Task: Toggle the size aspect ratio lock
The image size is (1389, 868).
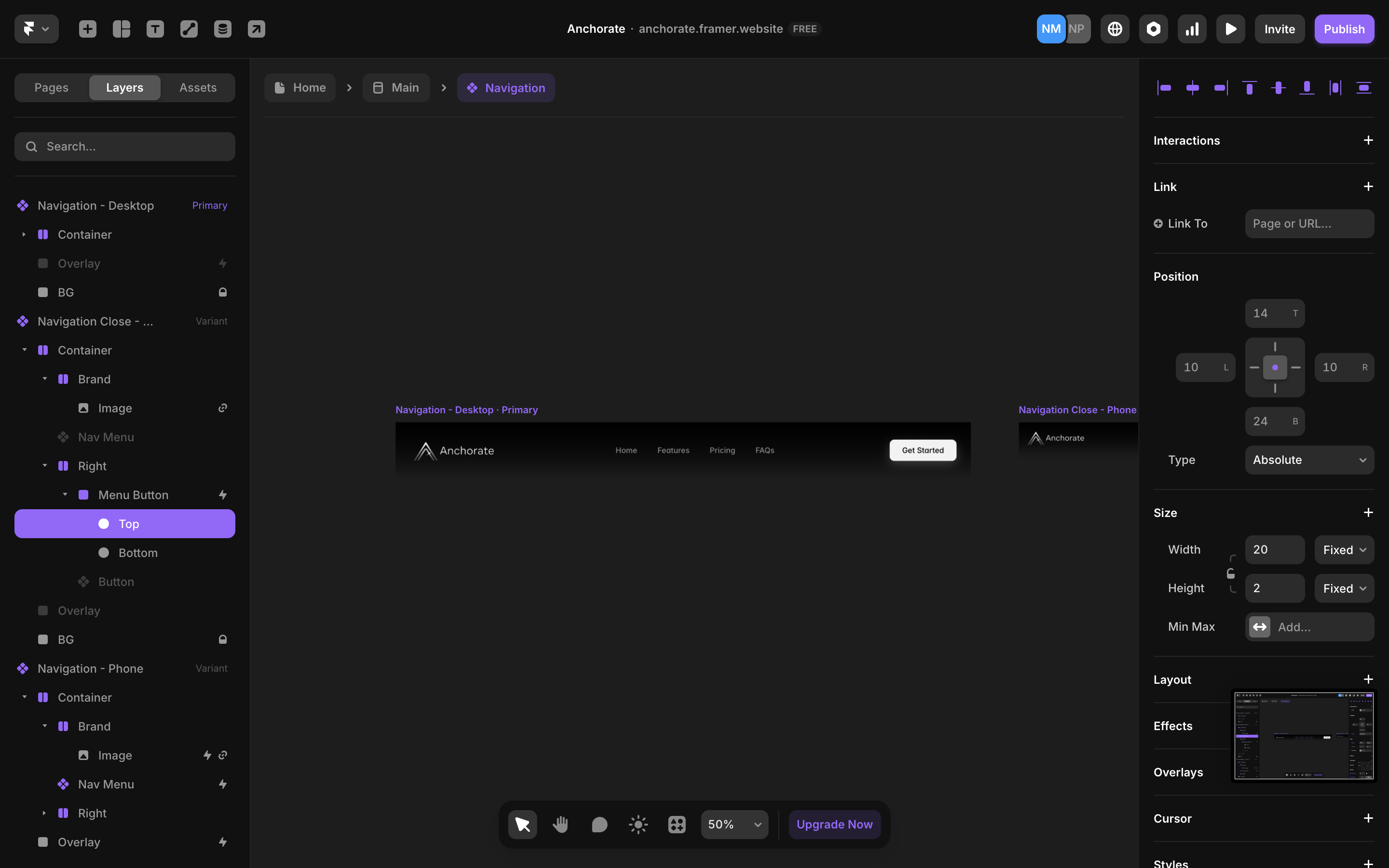Action: point(1231,573)
